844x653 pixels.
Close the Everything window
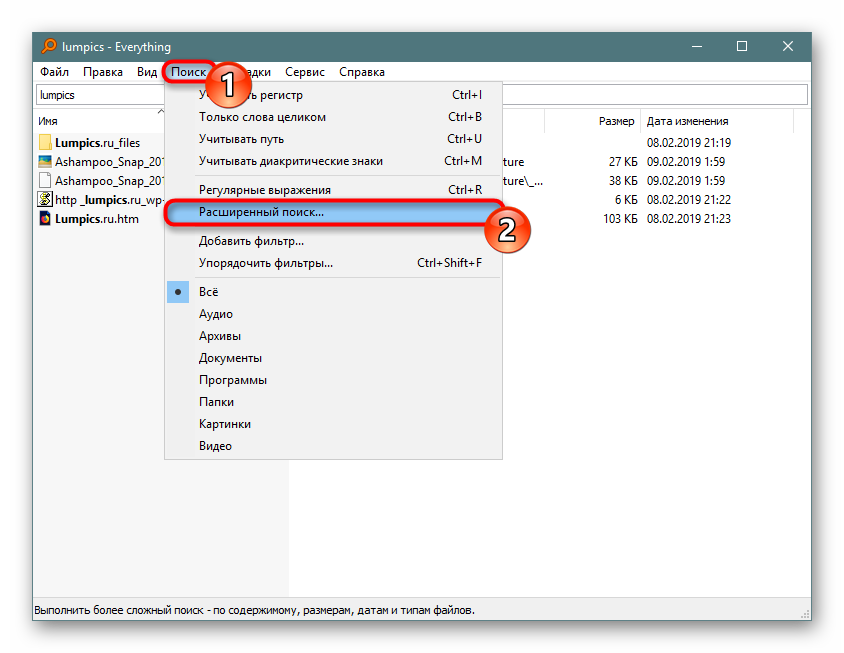(787, 46)
